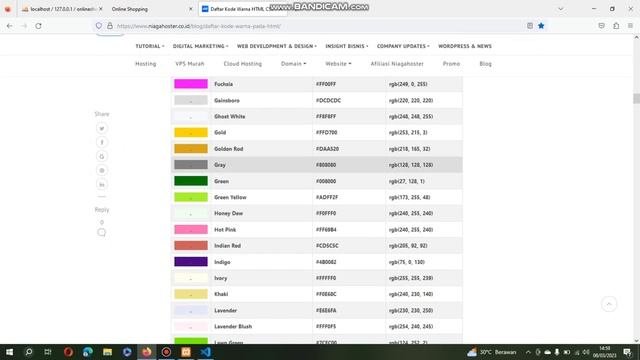Expand INSIGHT BISNIS menu

tap(347, 46)
